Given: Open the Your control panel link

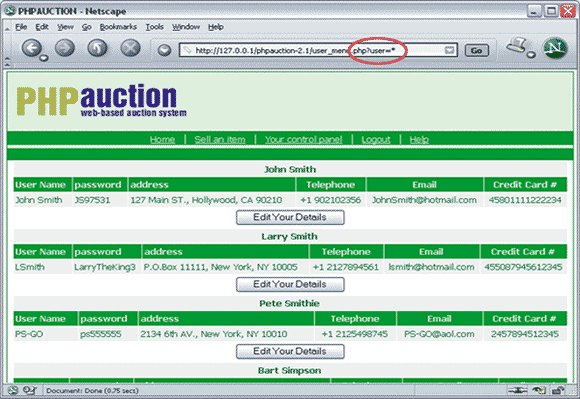Looking at the screenshot, I should point(303,139).
